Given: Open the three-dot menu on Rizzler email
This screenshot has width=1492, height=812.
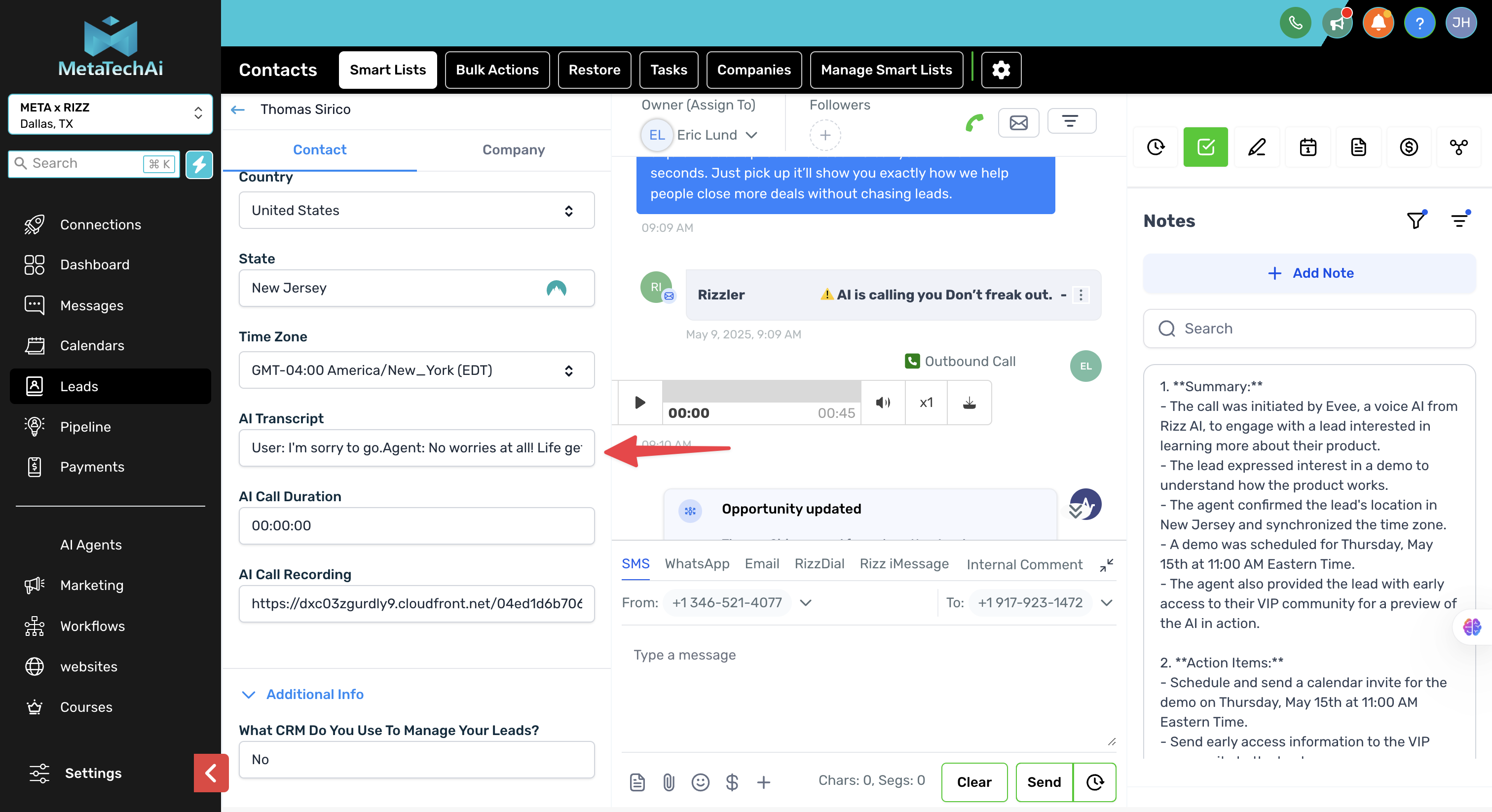Looking at the screenshot, I should coord(1080,295).
